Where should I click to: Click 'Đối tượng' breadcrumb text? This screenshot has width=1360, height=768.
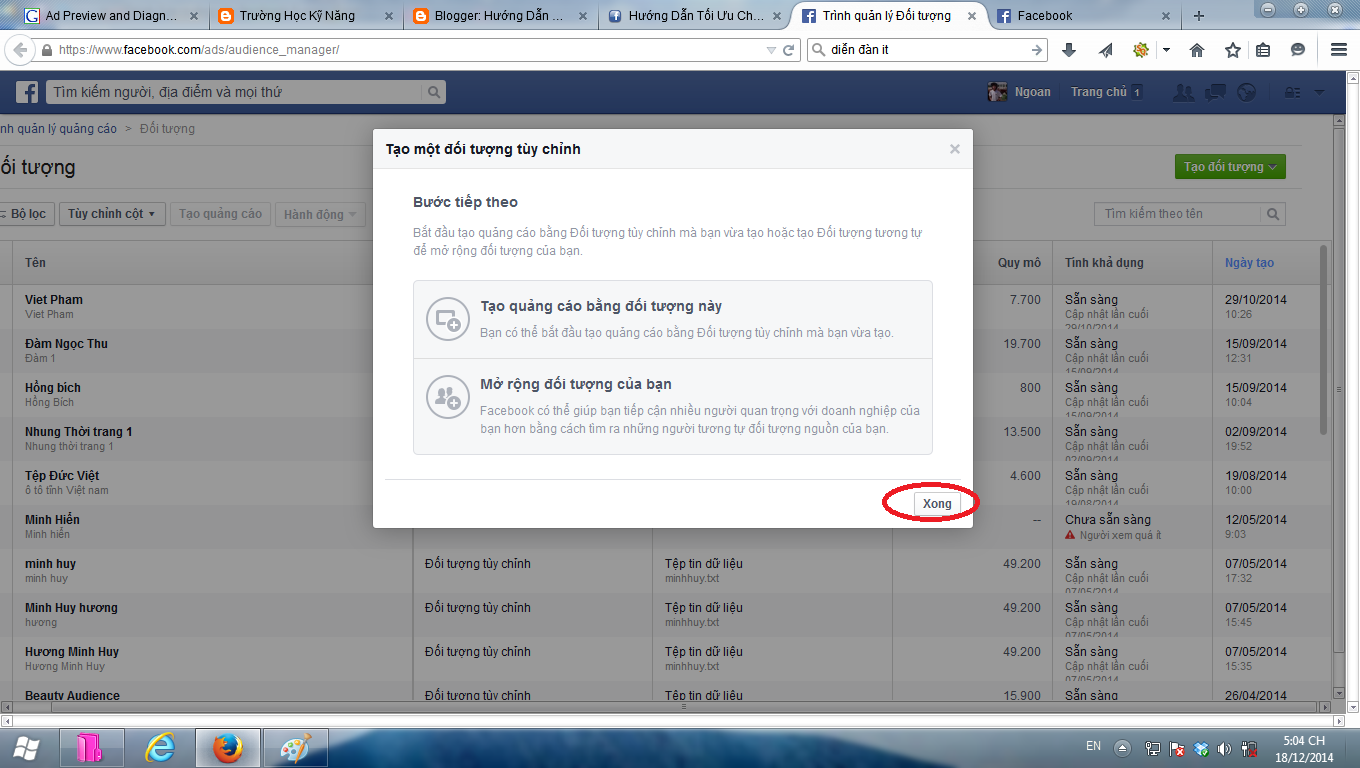tap(167, 129)
